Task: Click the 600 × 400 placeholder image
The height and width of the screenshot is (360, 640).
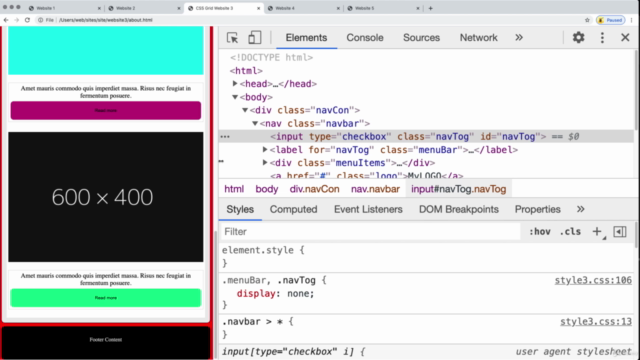Action: click(106, 197)
